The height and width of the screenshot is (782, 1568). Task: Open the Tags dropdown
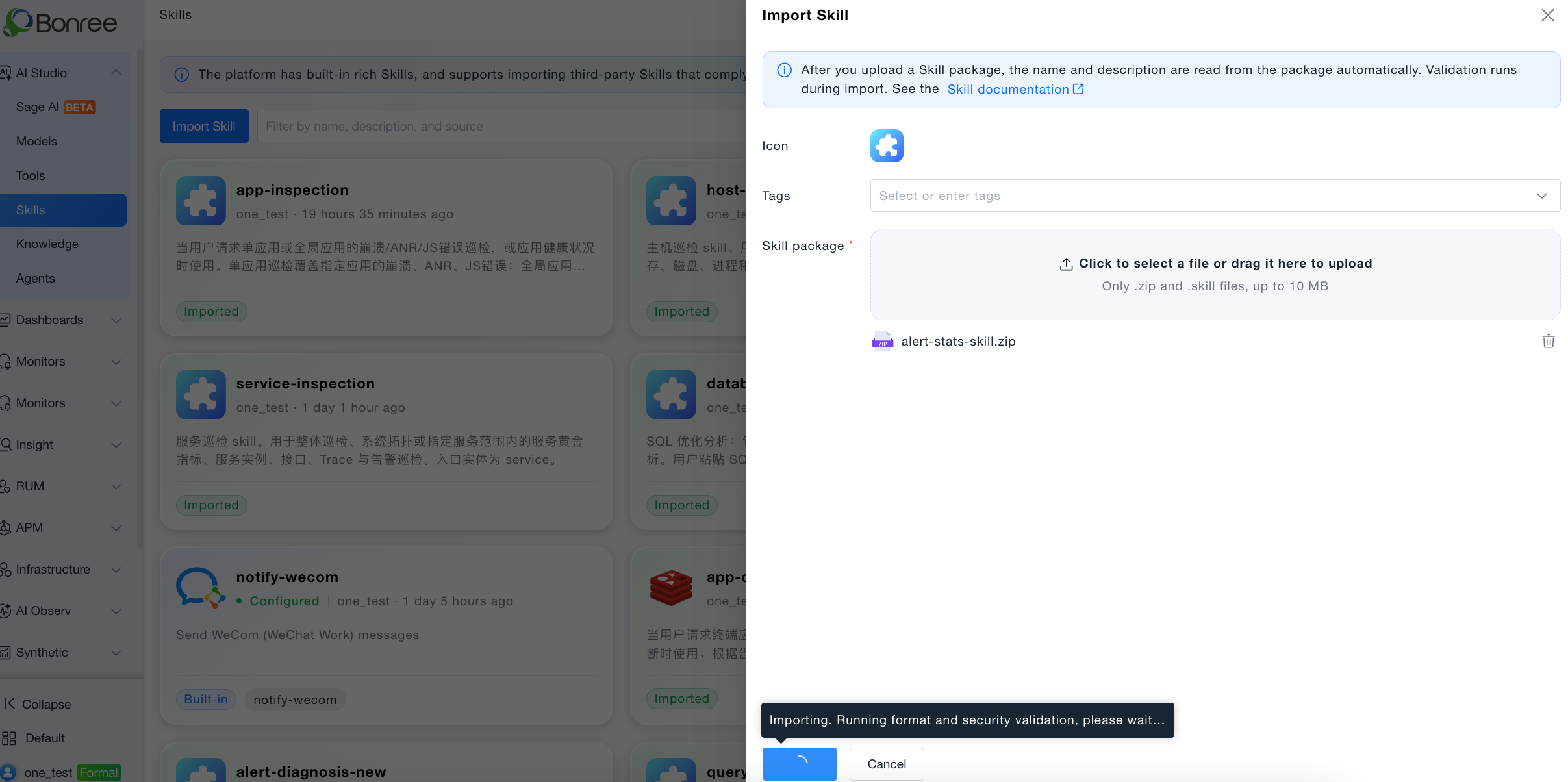click(1215, 195)
